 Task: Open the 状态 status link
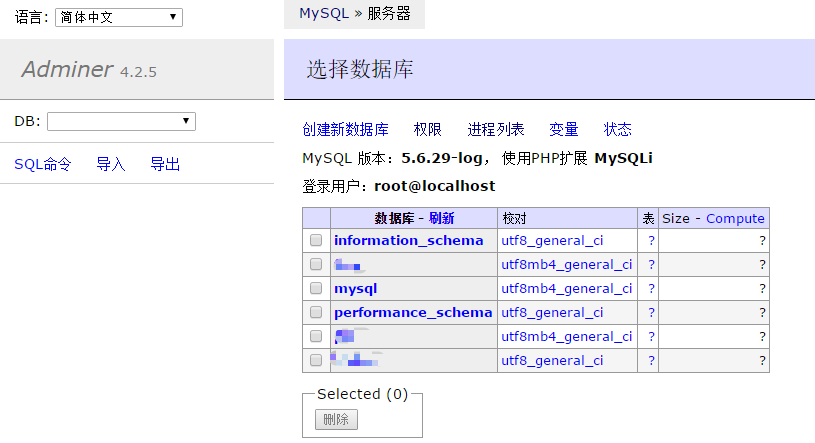click(617, 129)
